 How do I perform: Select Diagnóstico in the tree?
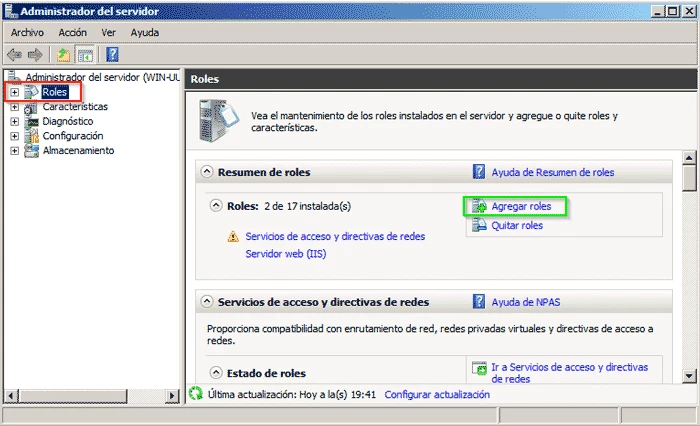coord(68,121)
